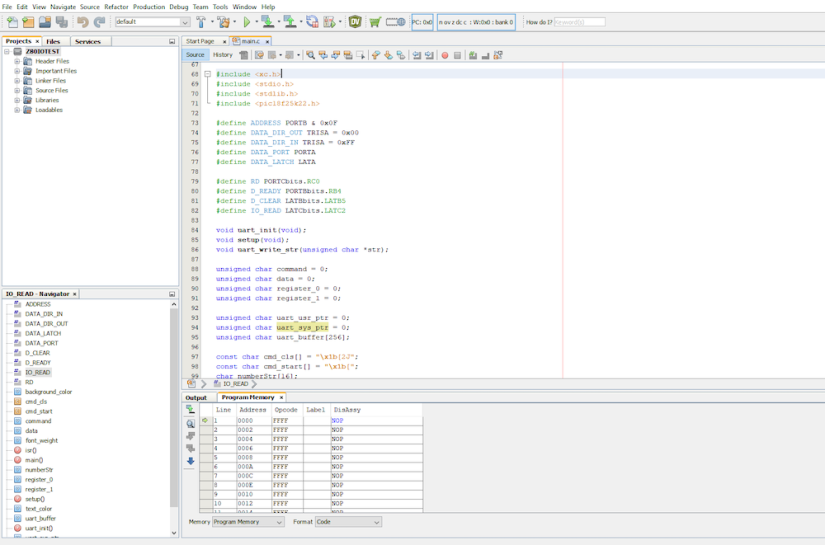Switch editor to Source view

pyautogui.click(x=195, y=55)
